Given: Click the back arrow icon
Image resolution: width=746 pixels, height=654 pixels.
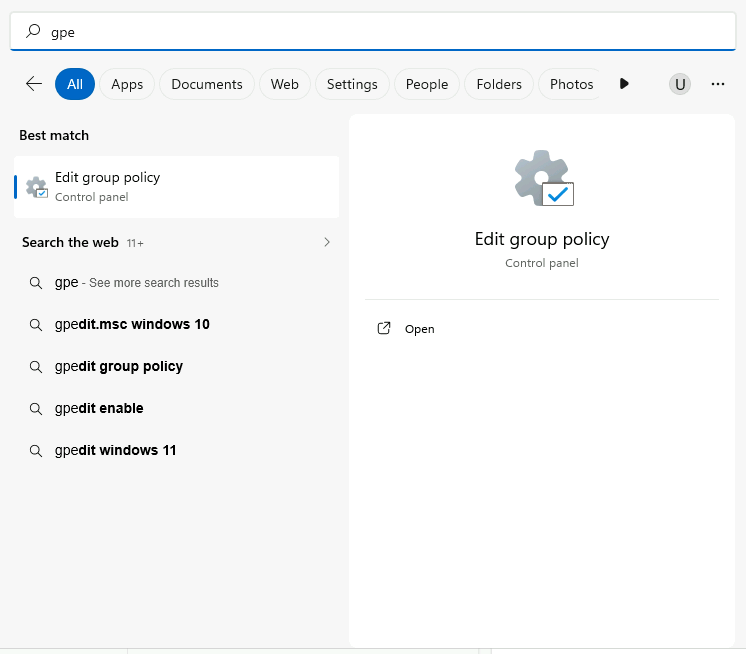Looking at the screenshot, I should coord(34,84).
